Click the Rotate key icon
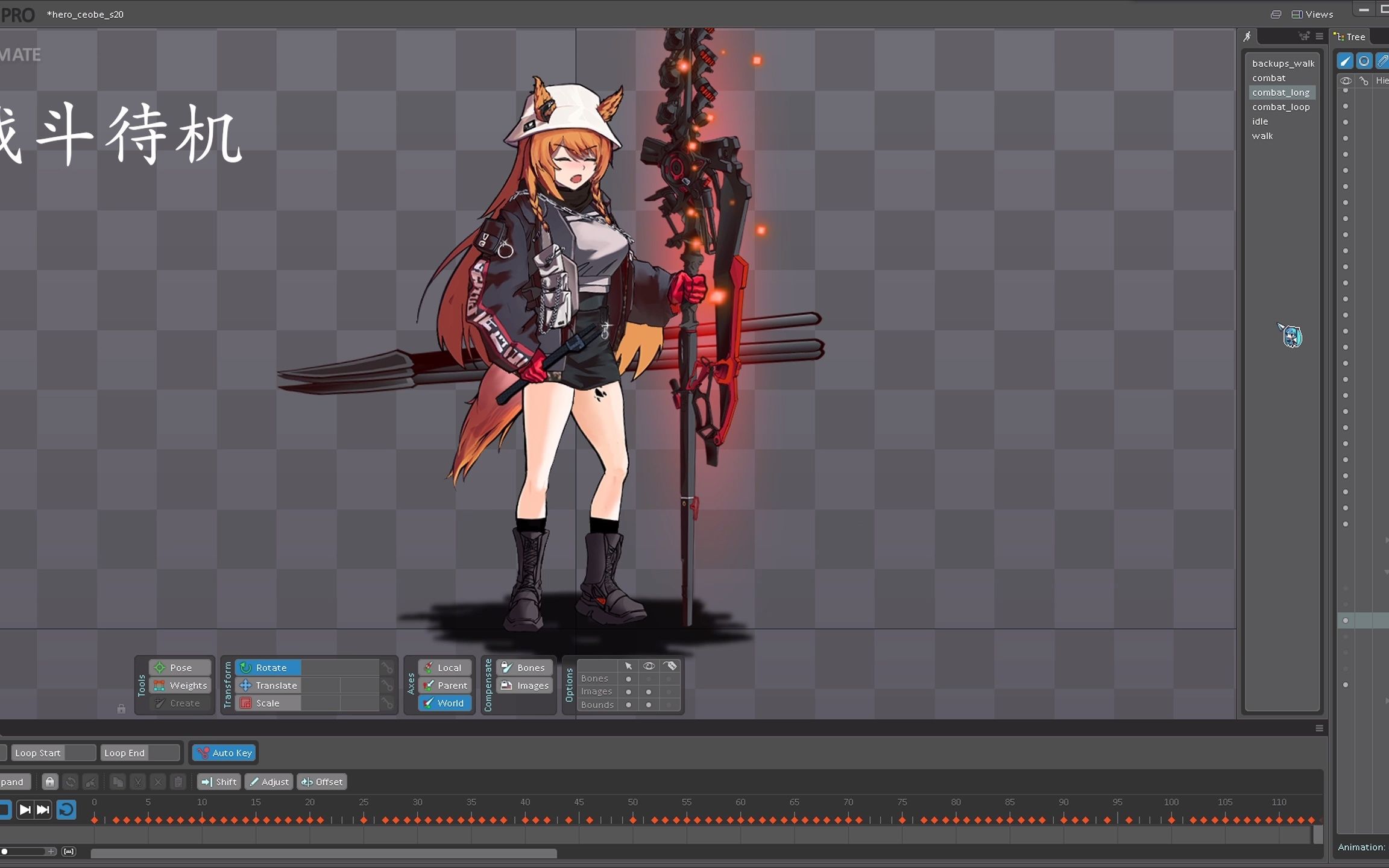This screenshot has height=868, width=1389. (x=388, y=667)
